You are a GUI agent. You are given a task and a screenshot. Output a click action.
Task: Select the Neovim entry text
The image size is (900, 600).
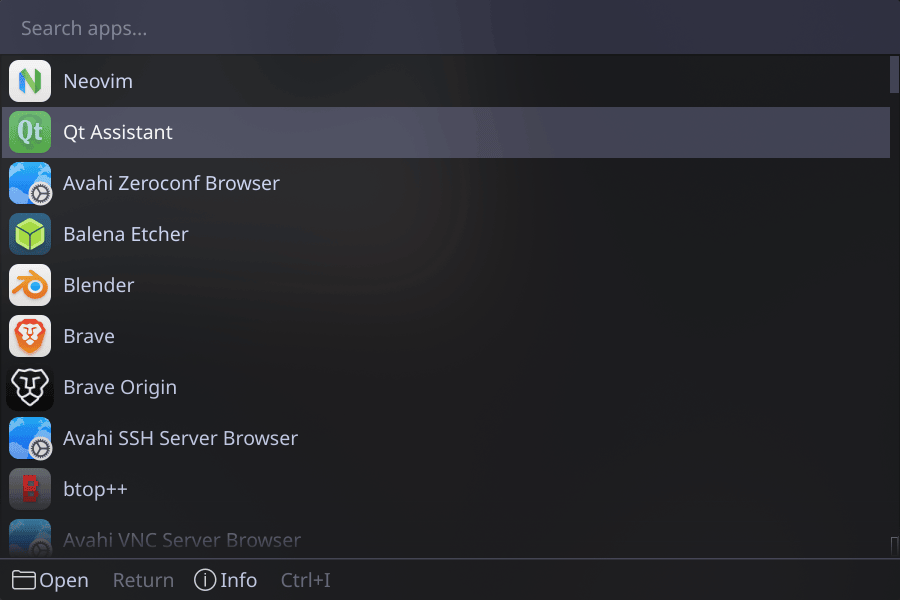point(98,82)
